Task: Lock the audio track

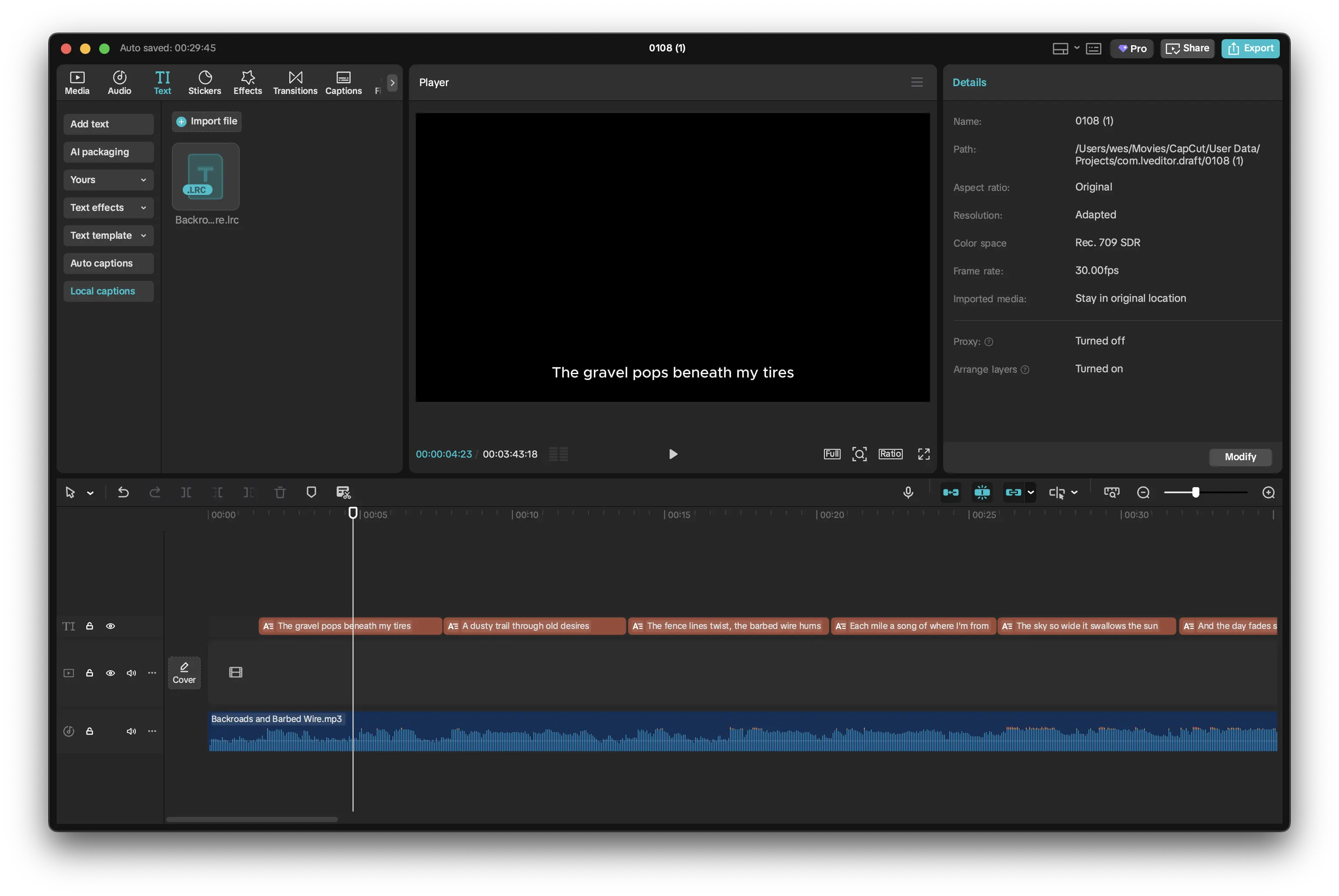Action: pos(90,731)
